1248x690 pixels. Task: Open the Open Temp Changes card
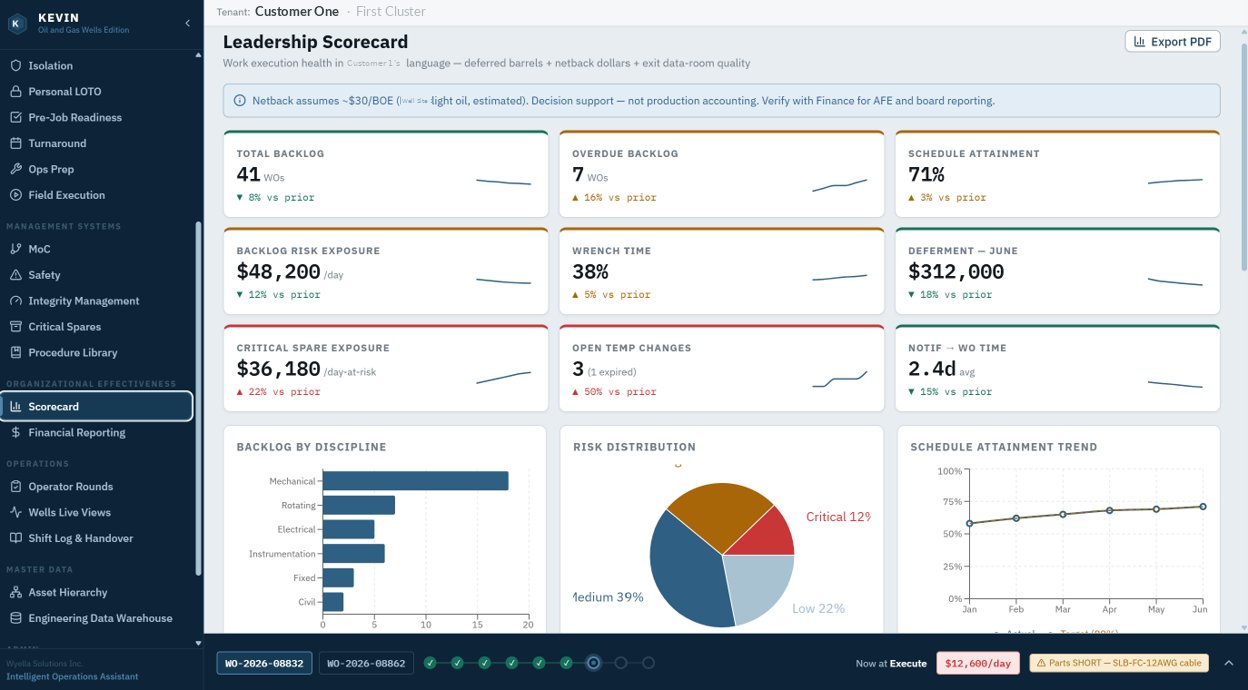tap(721, 368)
